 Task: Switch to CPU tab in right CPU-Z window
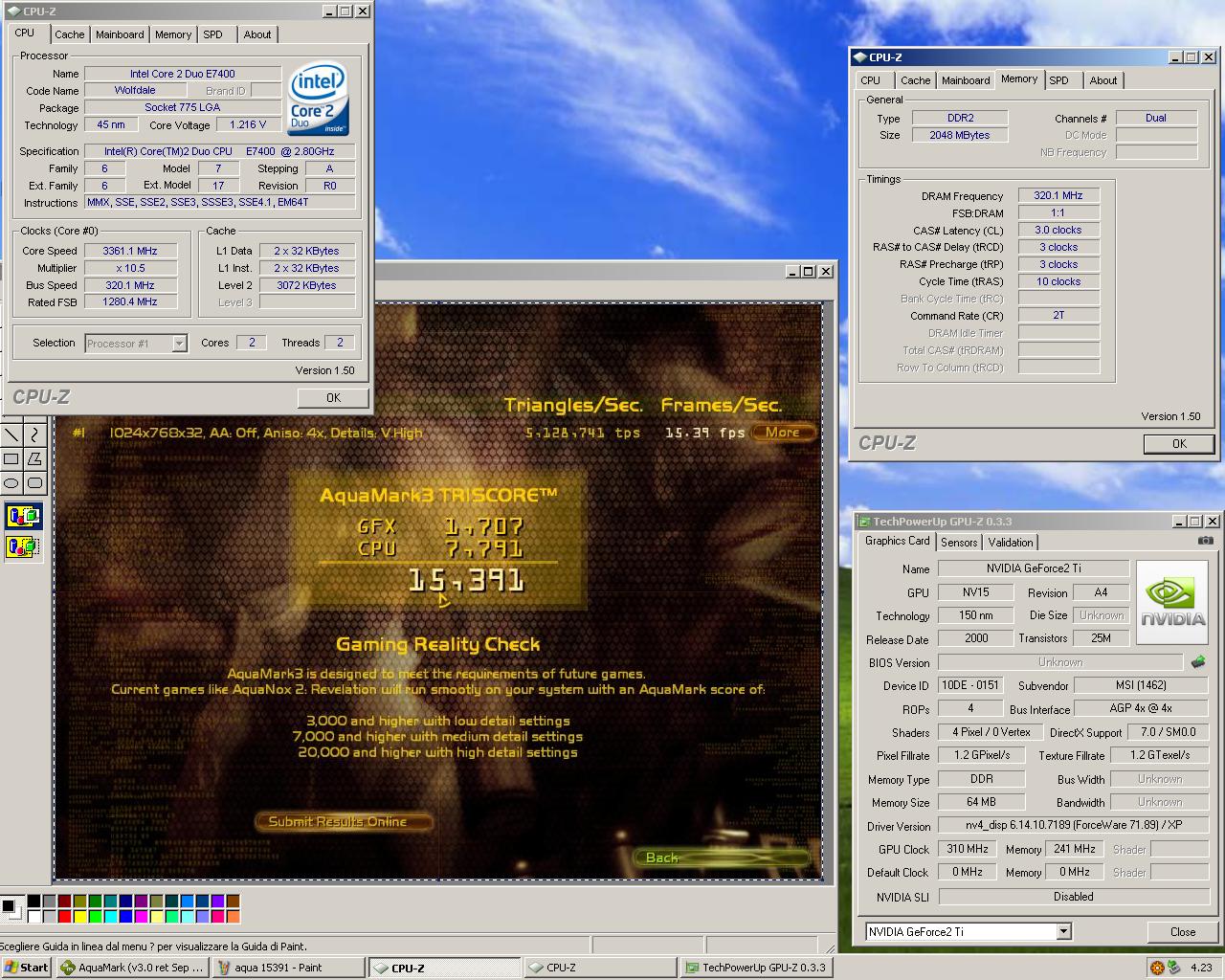[x=870, y=80]
